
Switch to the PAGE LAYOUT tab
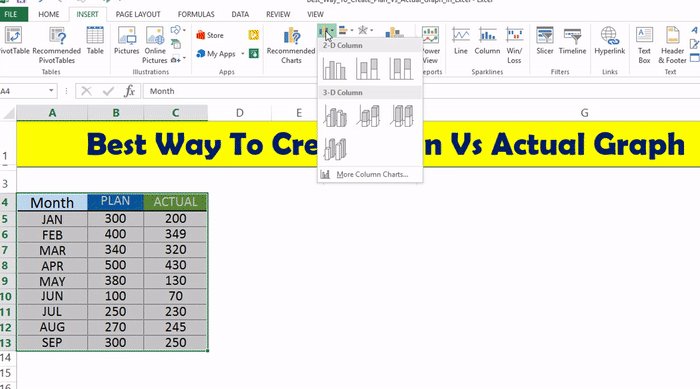click(138, 14)
